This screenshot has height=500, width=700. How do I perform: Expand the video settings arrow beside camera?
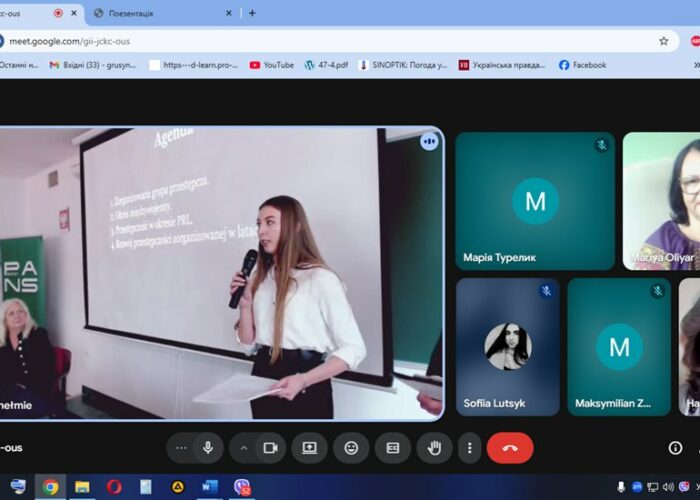pyautogui.click(x=243, y=448)
